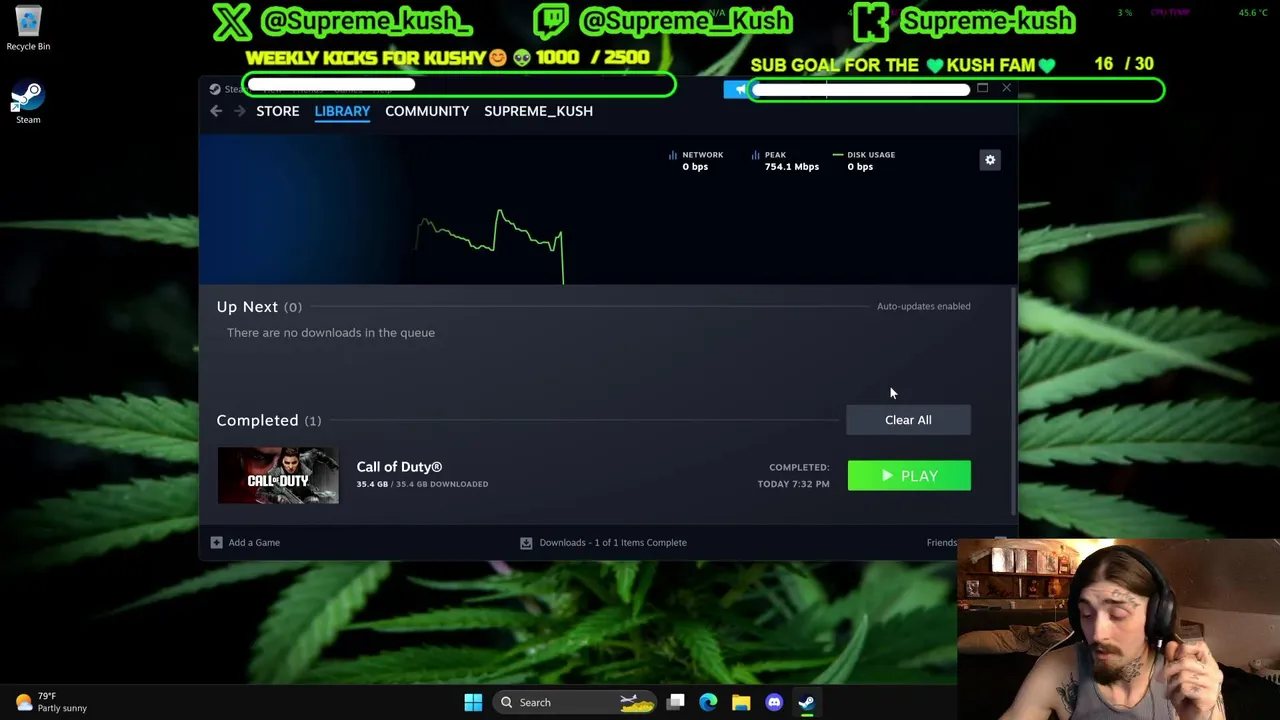Switch to the STORE tab
Image resolution: width=1280 pixels, height=720 pixels.
click(278, 111)
